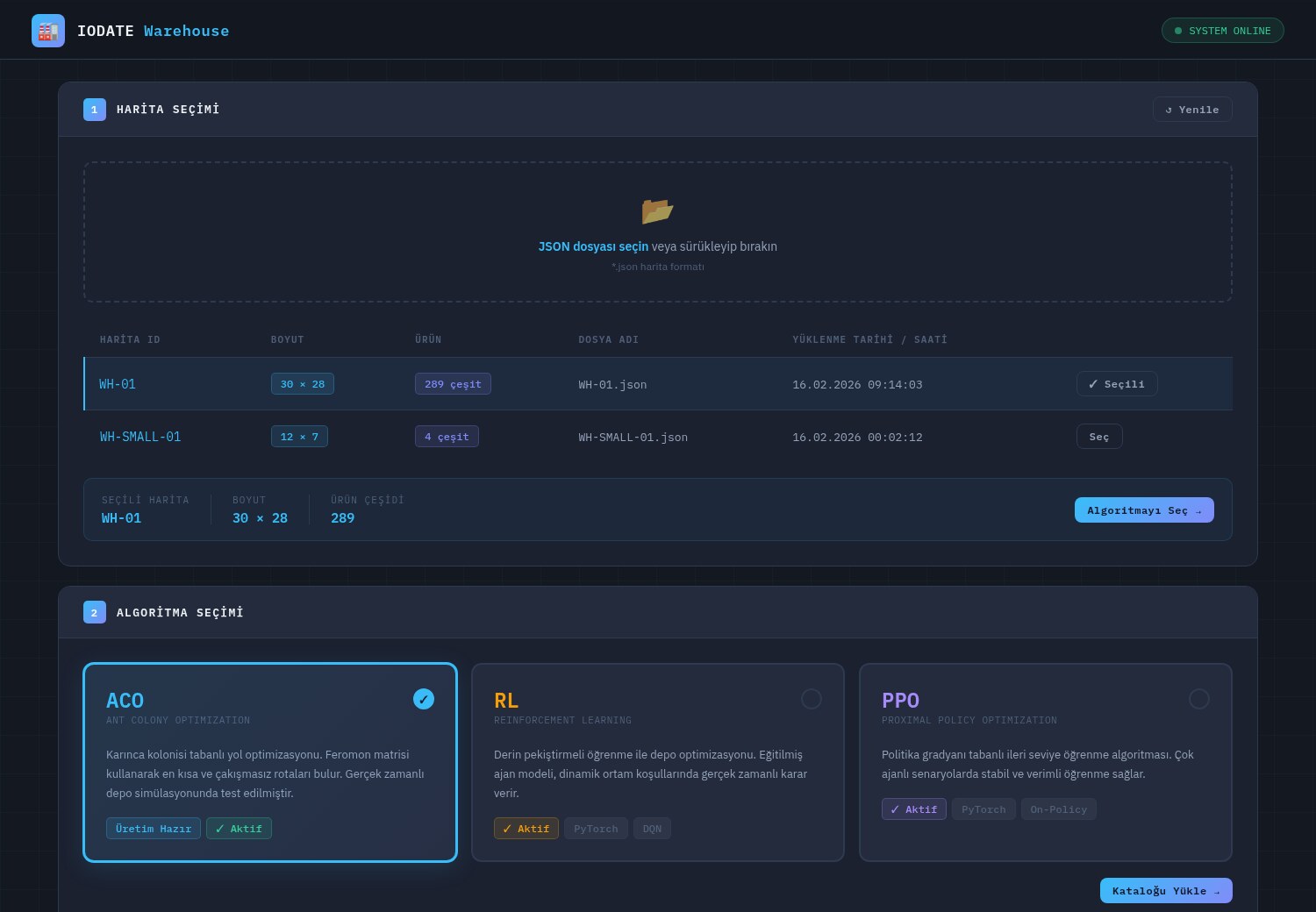Image resolution: width=1316 pixels, height=912 pixels.
Task: Click the 30 × 28 size badge in the WH-01 row
Action: point(303,384)
